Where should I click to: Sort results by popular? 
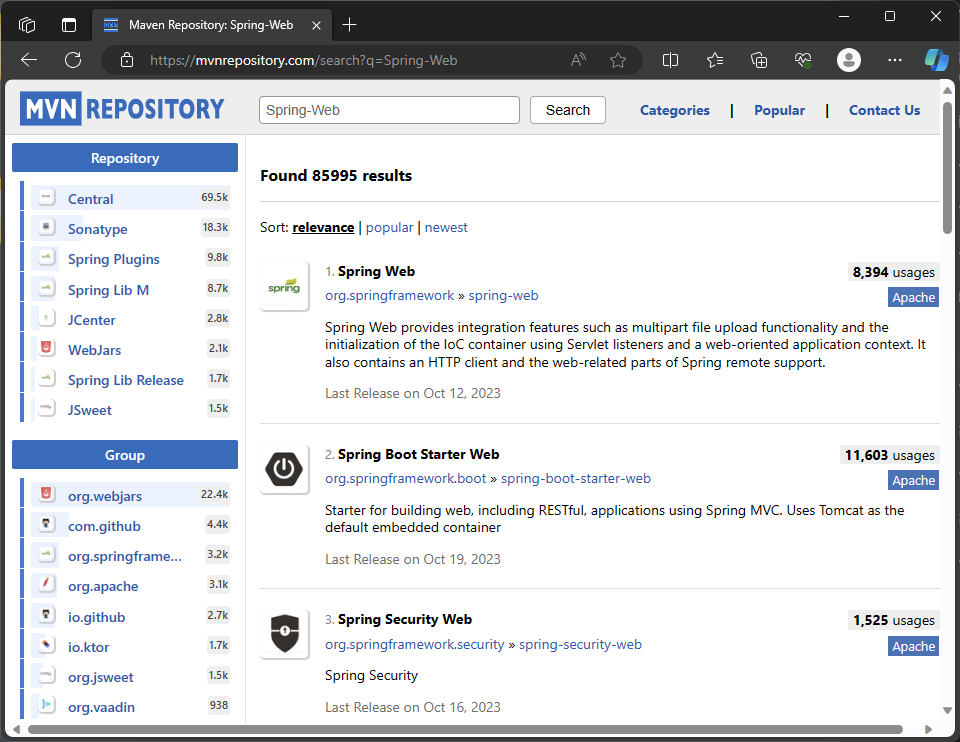[389, 227]
